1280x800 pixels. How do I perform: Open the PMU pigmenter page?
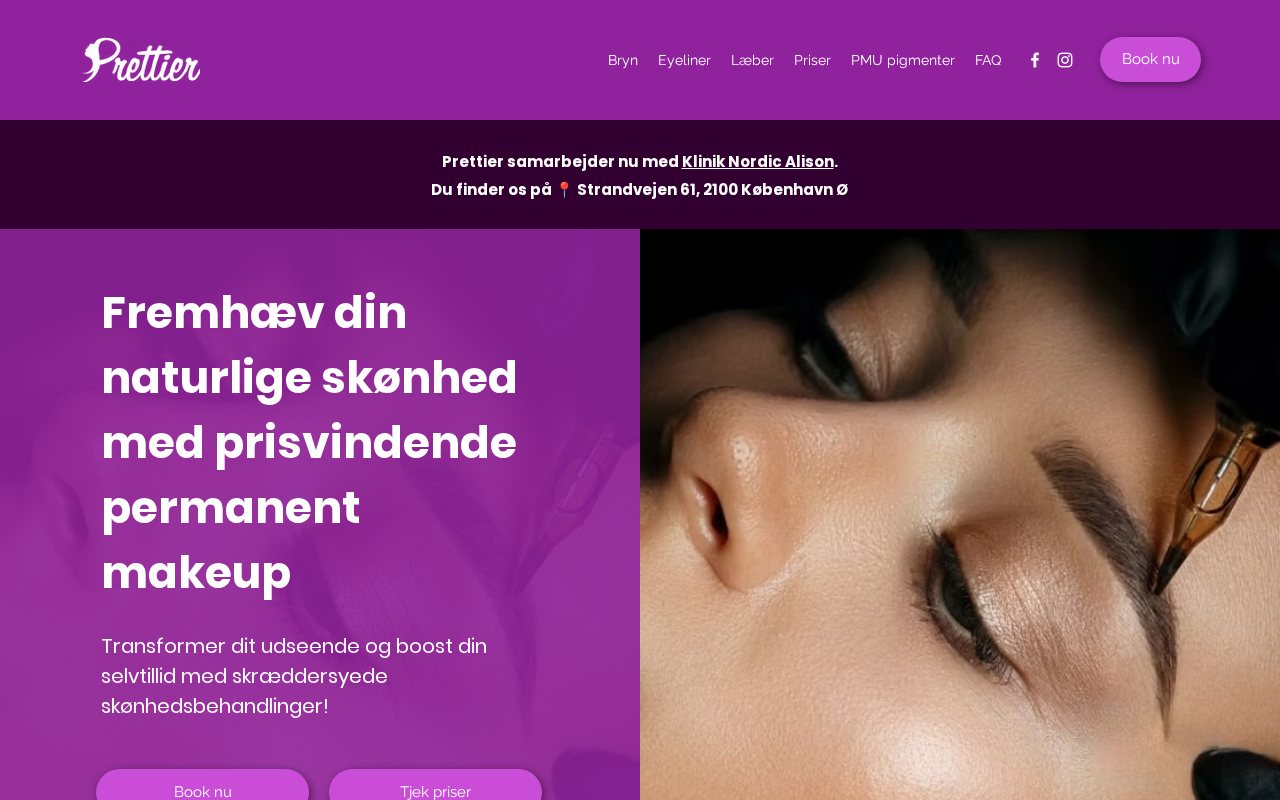pos(903,60)
